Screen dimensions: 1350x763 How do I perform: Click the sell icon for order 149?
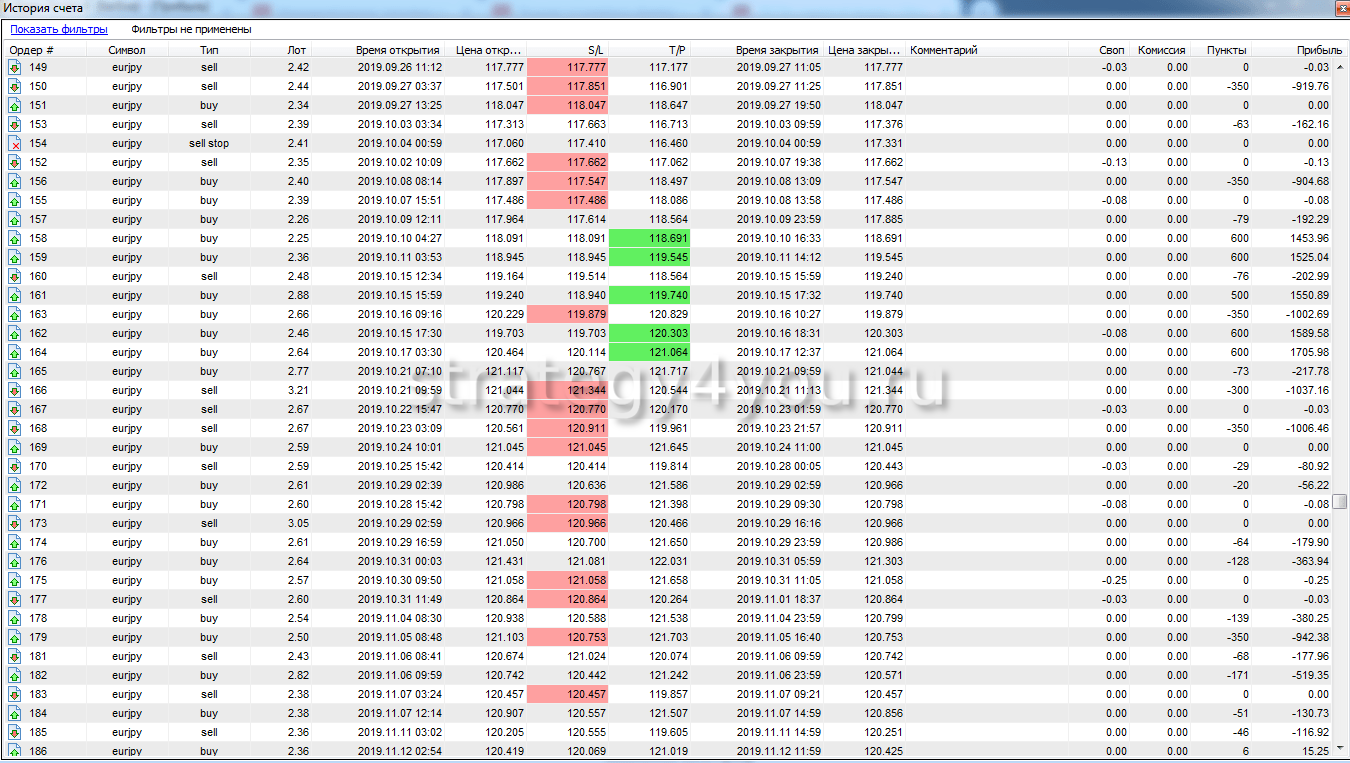pos(15,68)
